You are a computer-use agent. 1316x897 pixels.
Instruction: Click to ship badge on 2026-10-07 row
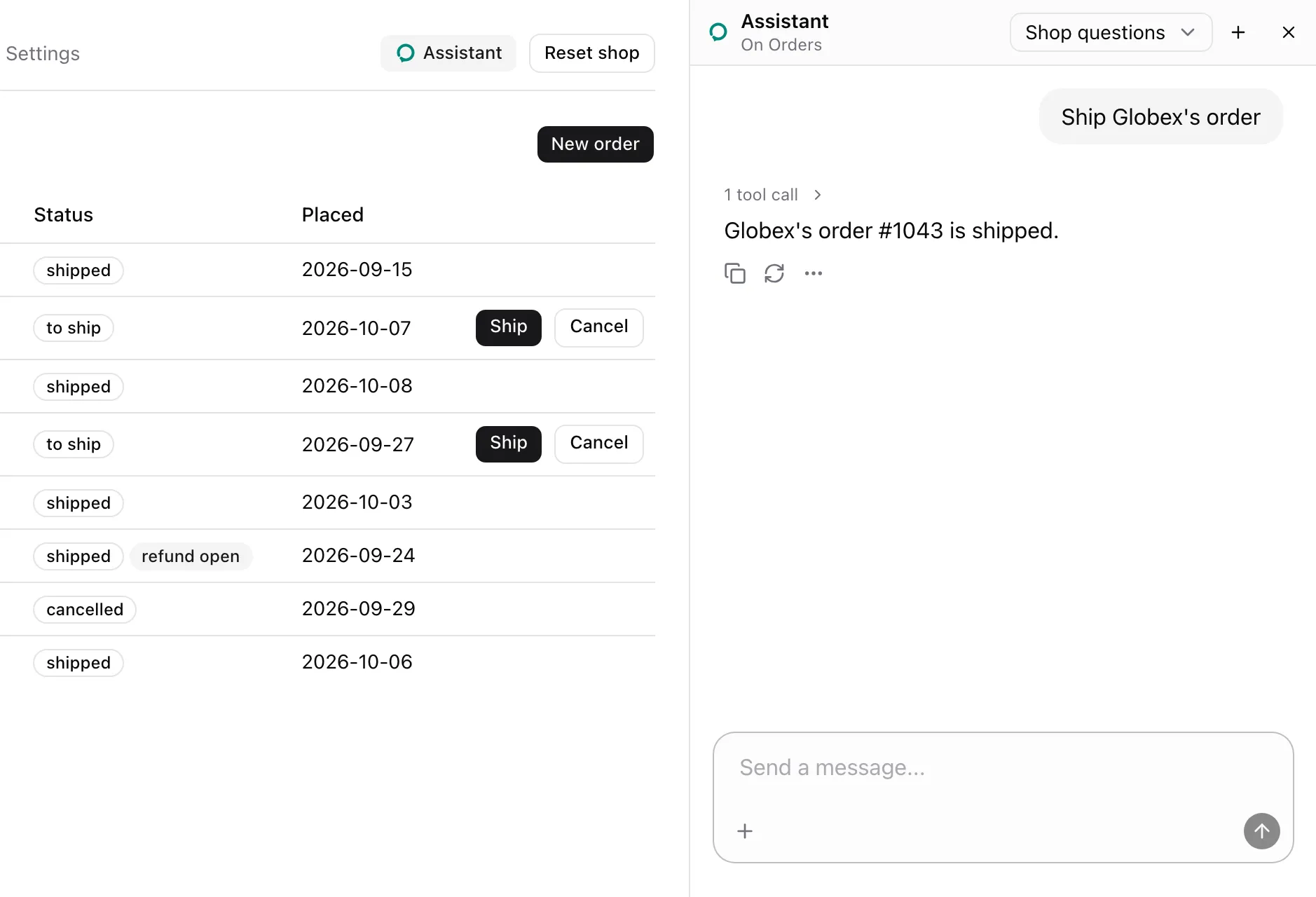[x=74, y=328]
